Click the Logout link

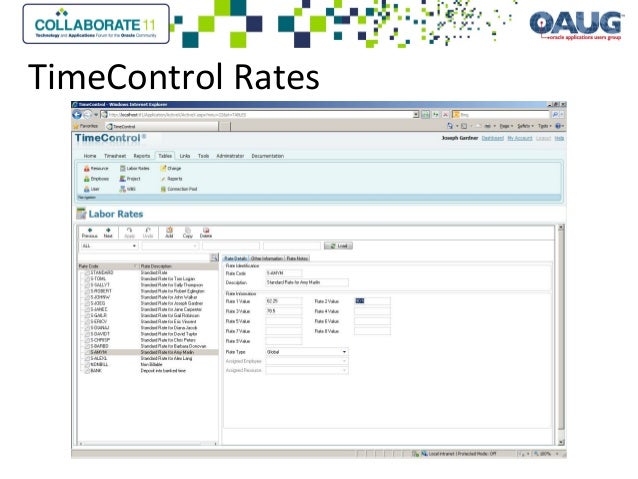pos(543,138)
